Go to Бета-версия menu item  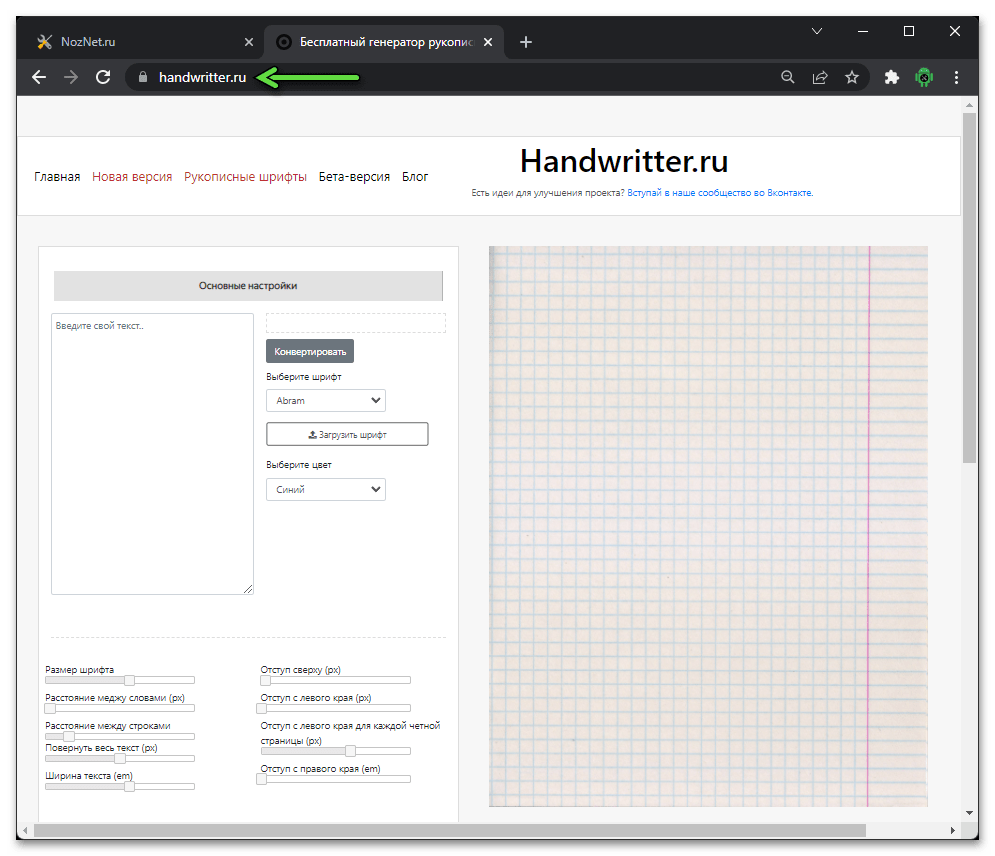354,177
